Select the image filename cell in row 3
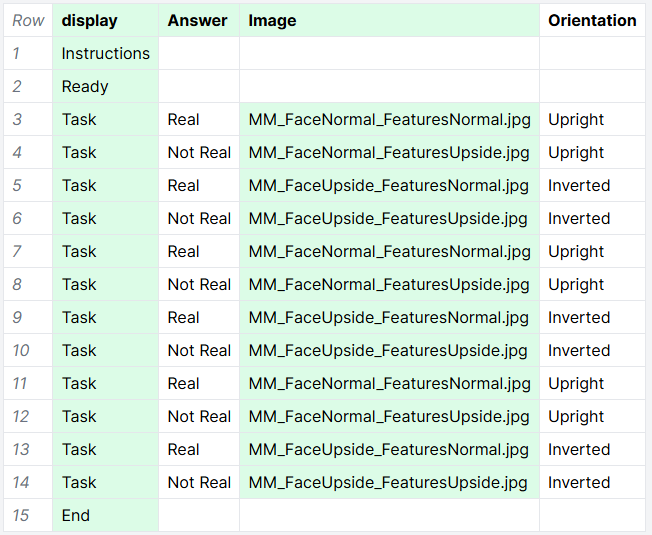 coord(389,119)
